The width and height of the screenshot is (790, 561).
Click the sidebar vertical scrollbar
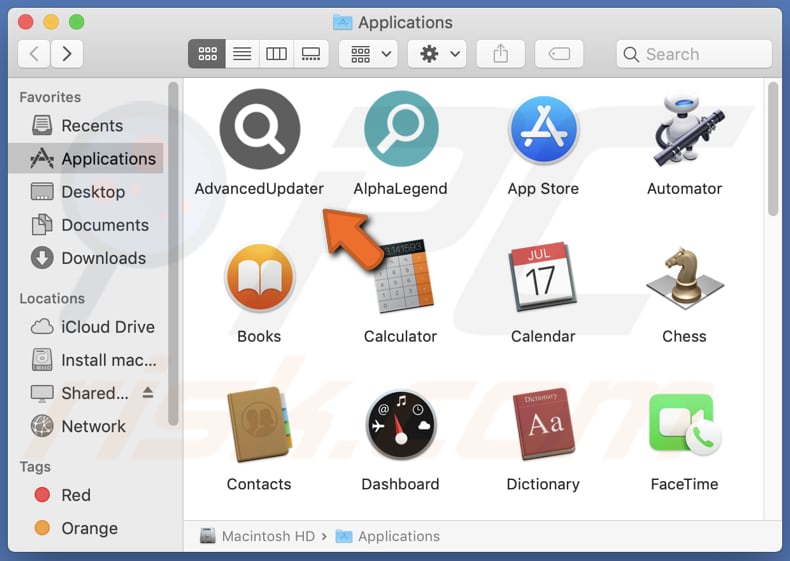173,255
